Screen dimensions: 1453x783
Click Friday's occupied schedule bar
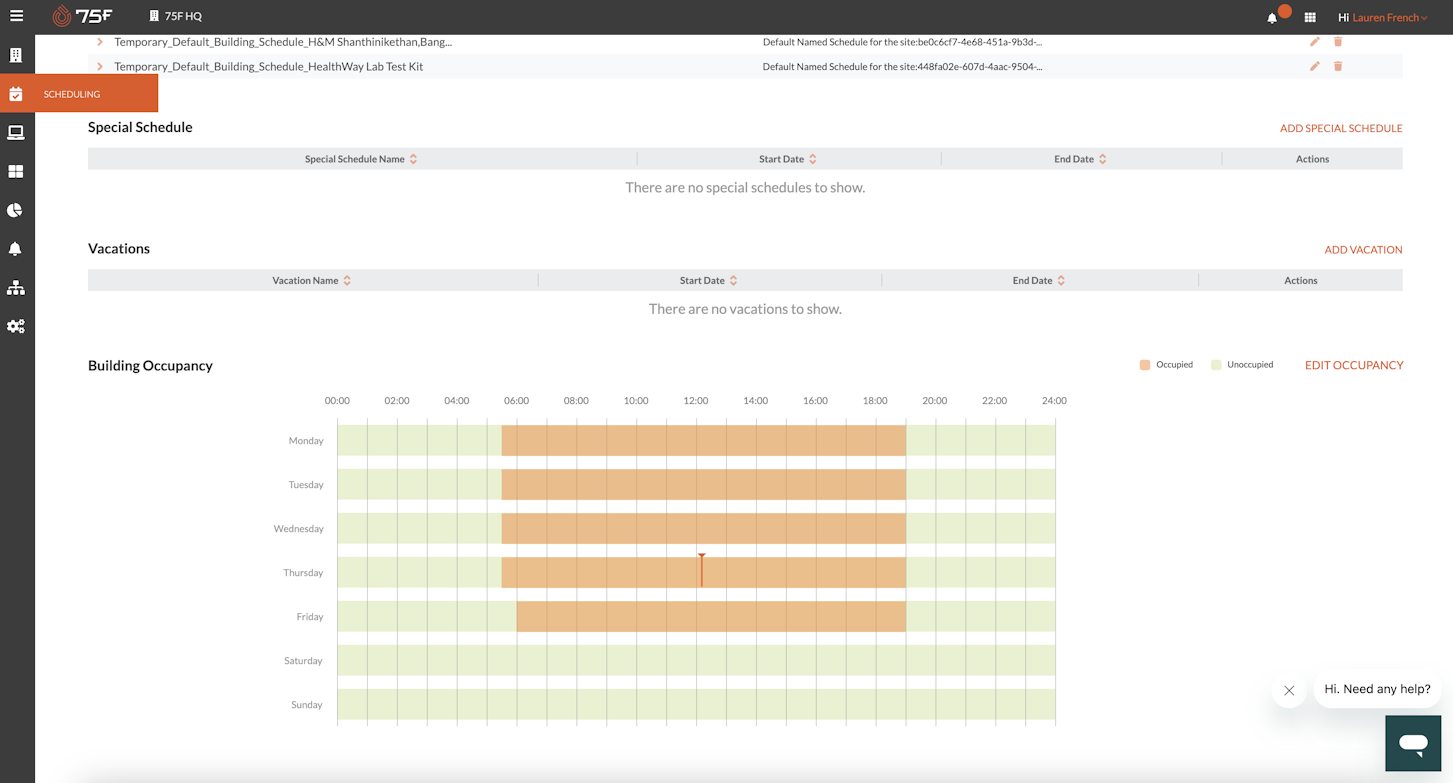coord(711,617)
